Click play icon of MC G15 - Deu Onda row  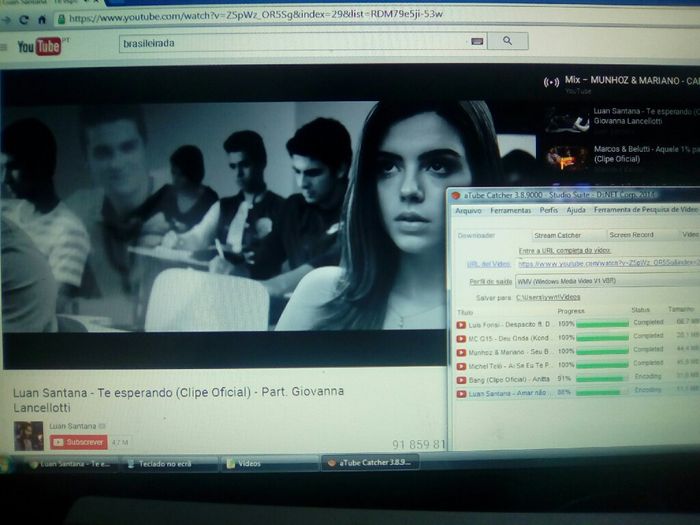pos(461,339)
